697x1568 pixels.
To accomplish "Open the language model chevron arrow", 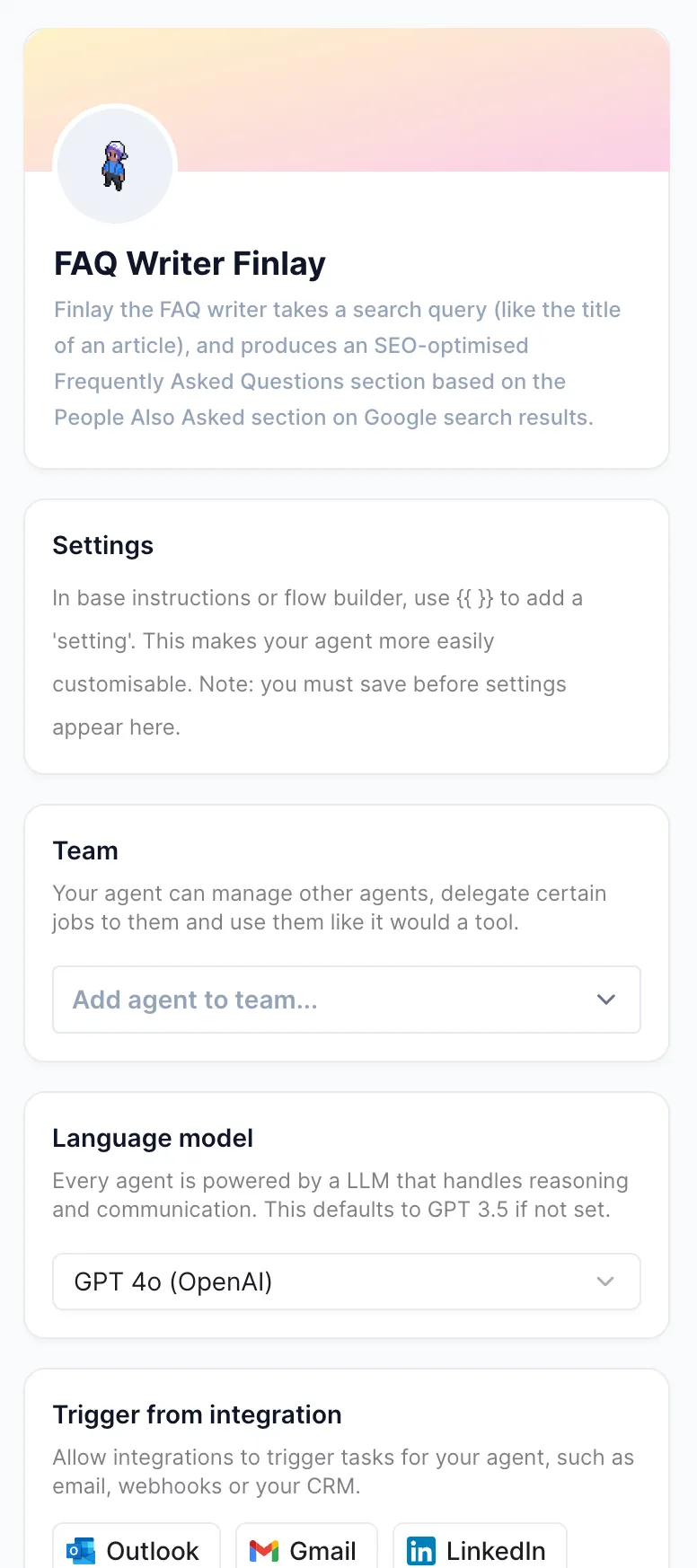I will [605, 1282].
